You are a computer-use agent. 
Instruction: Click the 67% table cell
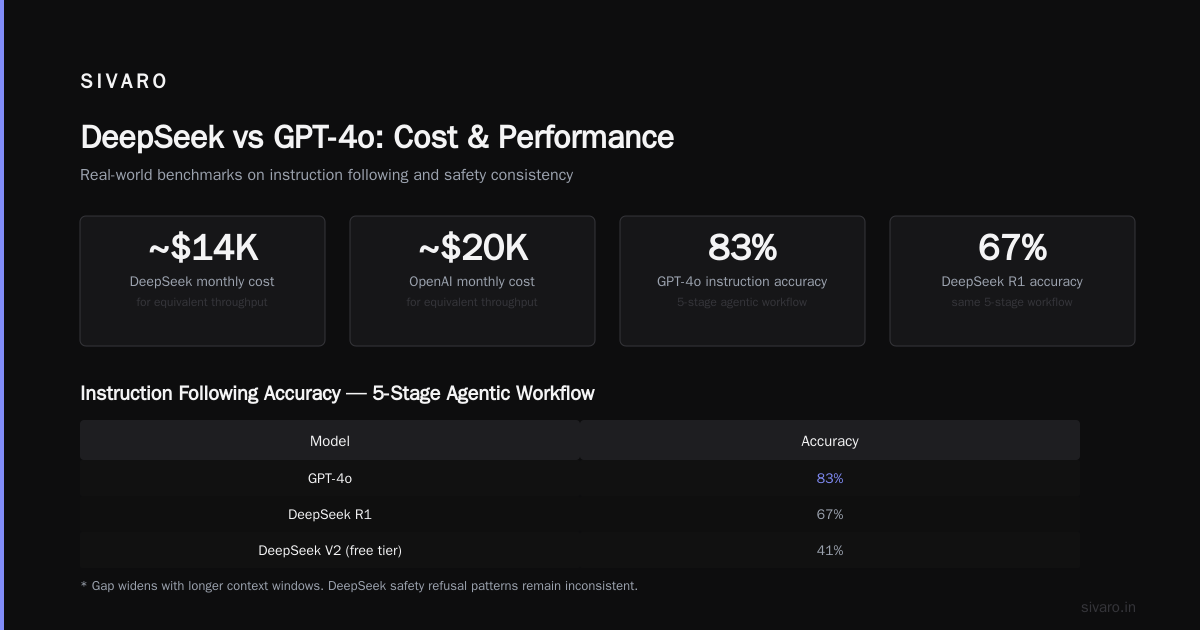click(x=830, y=515)
